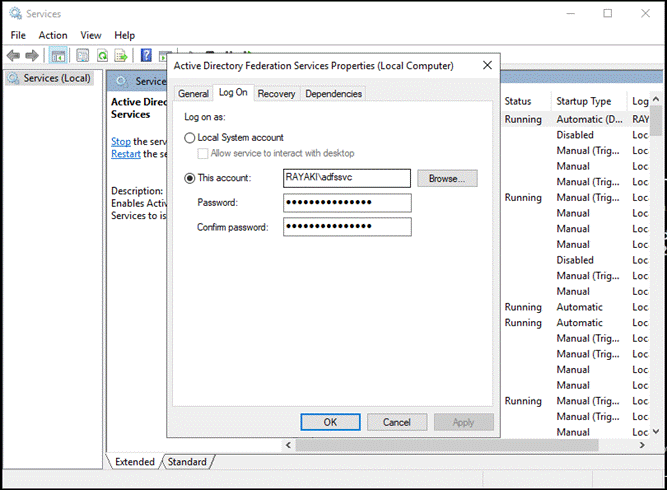Click the Cancel button in the dialog
This screenshot has height=490, width=667.
(396, 422)
